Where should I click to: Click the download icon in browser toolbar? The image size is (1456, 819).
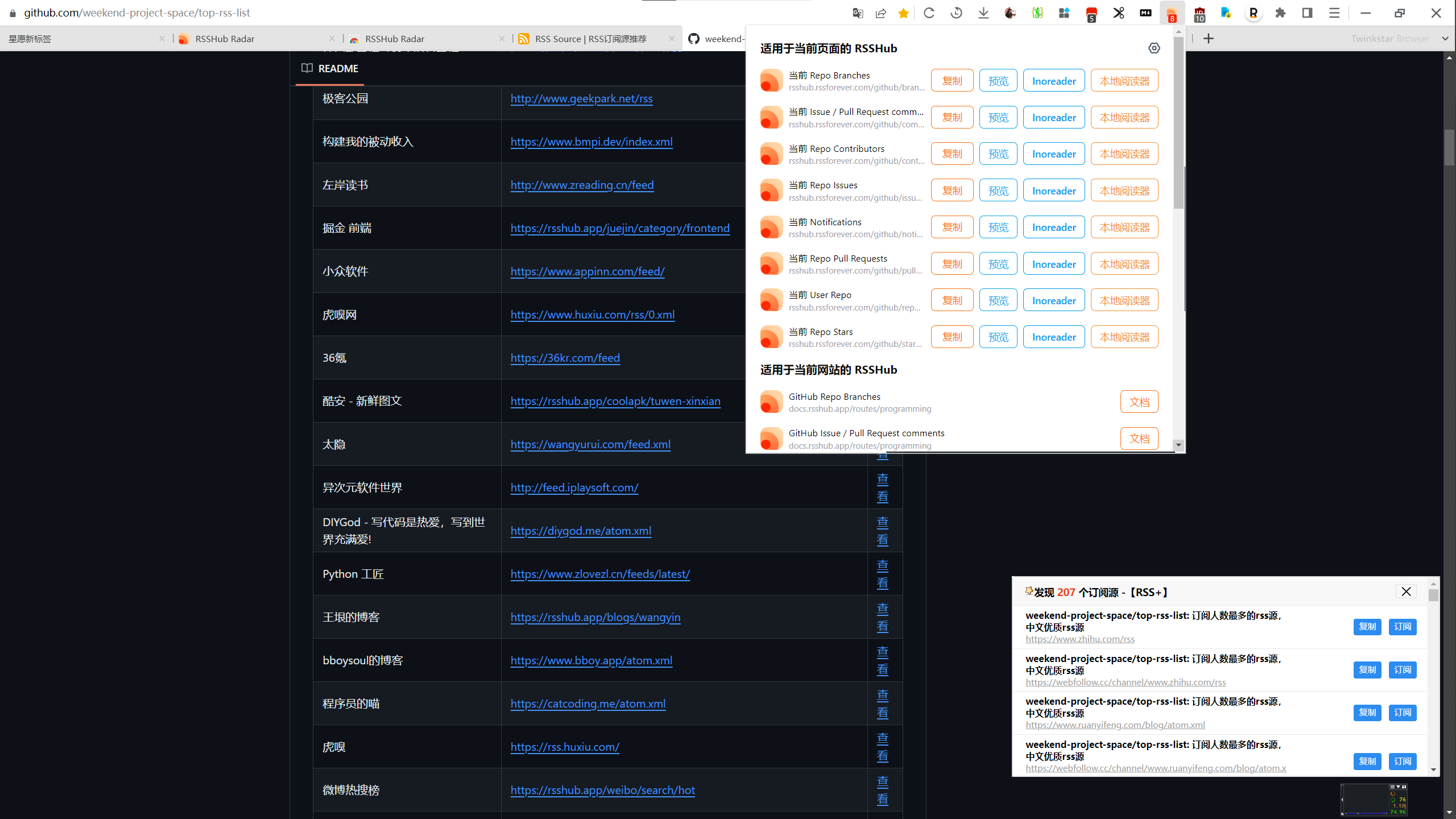click(x=982, y=12)
